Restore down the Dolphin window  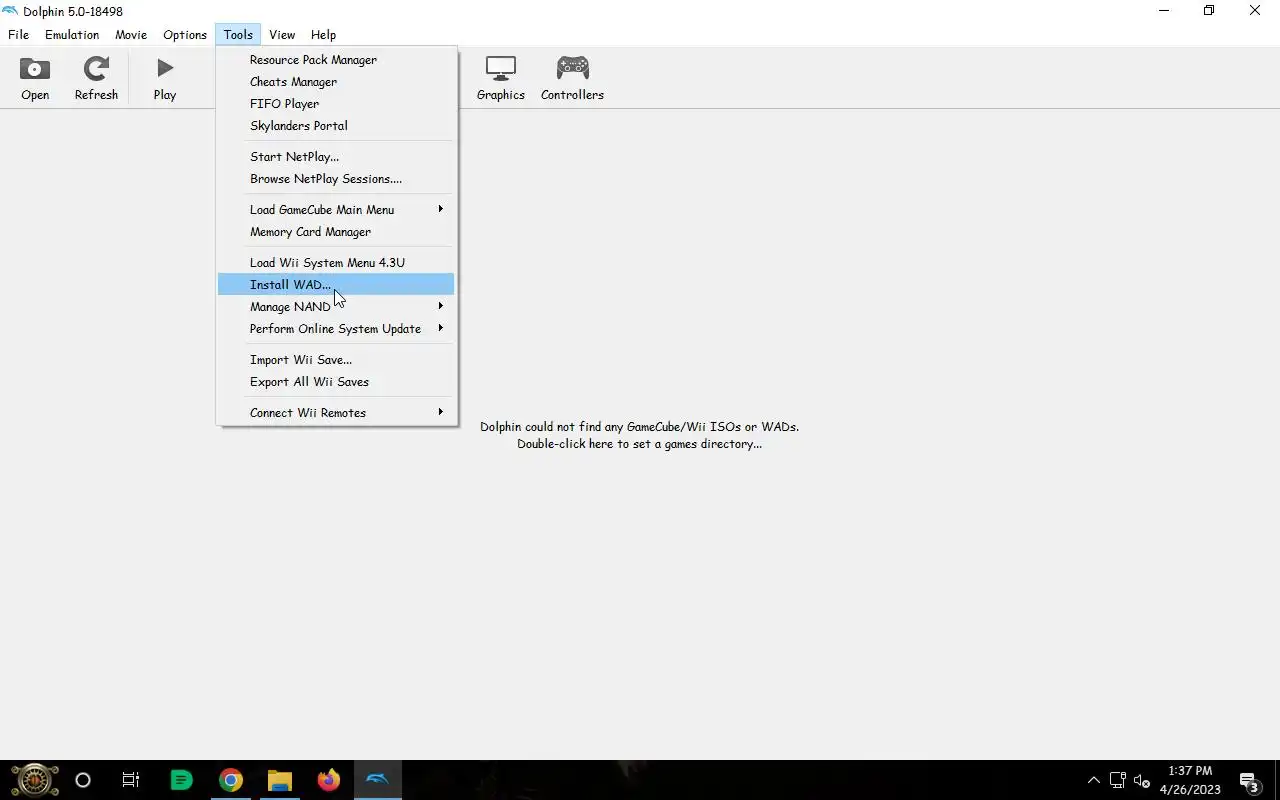point(1209,11)
